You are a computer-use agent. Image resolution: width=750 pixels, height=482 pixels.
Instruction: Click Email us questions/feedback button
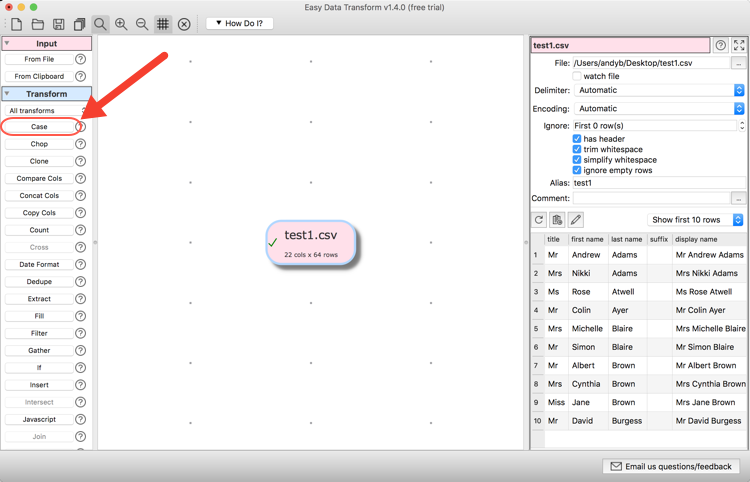672,466
